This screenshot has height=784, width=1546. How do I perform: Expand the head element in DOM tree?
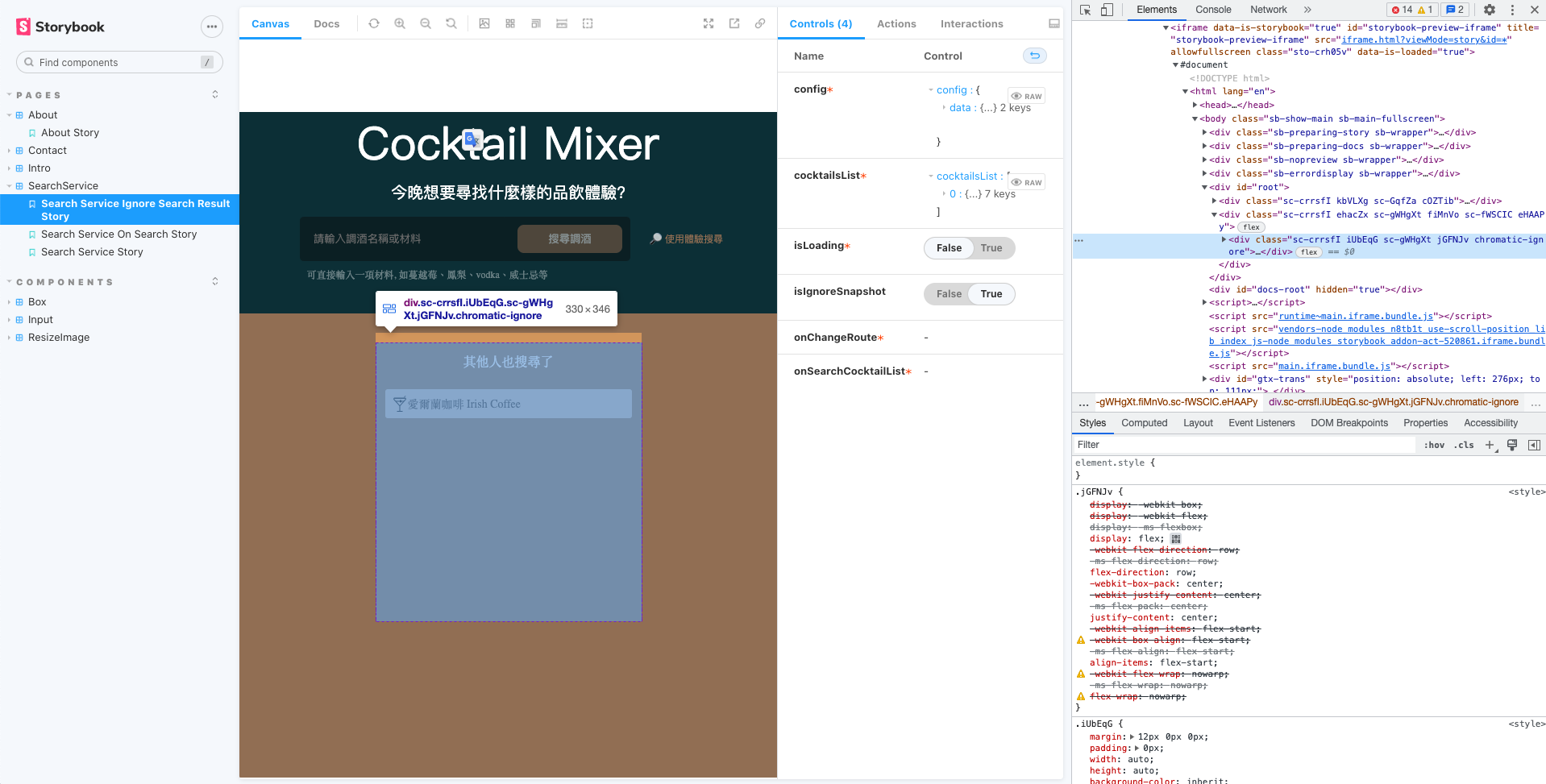pos(1195,105)
